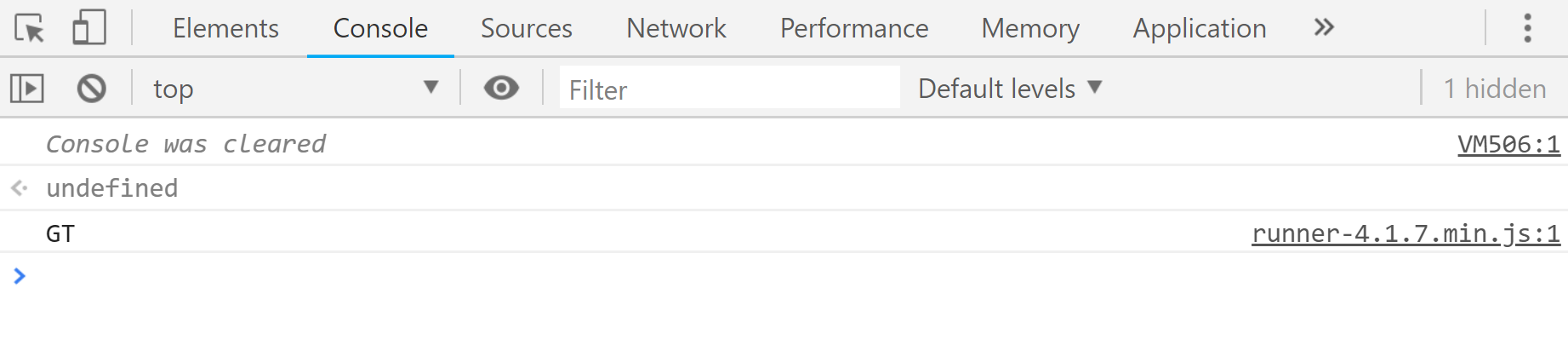Select the Memory tab
Viewport: 1568px width, 351px height.
[x=1030, y=28]
